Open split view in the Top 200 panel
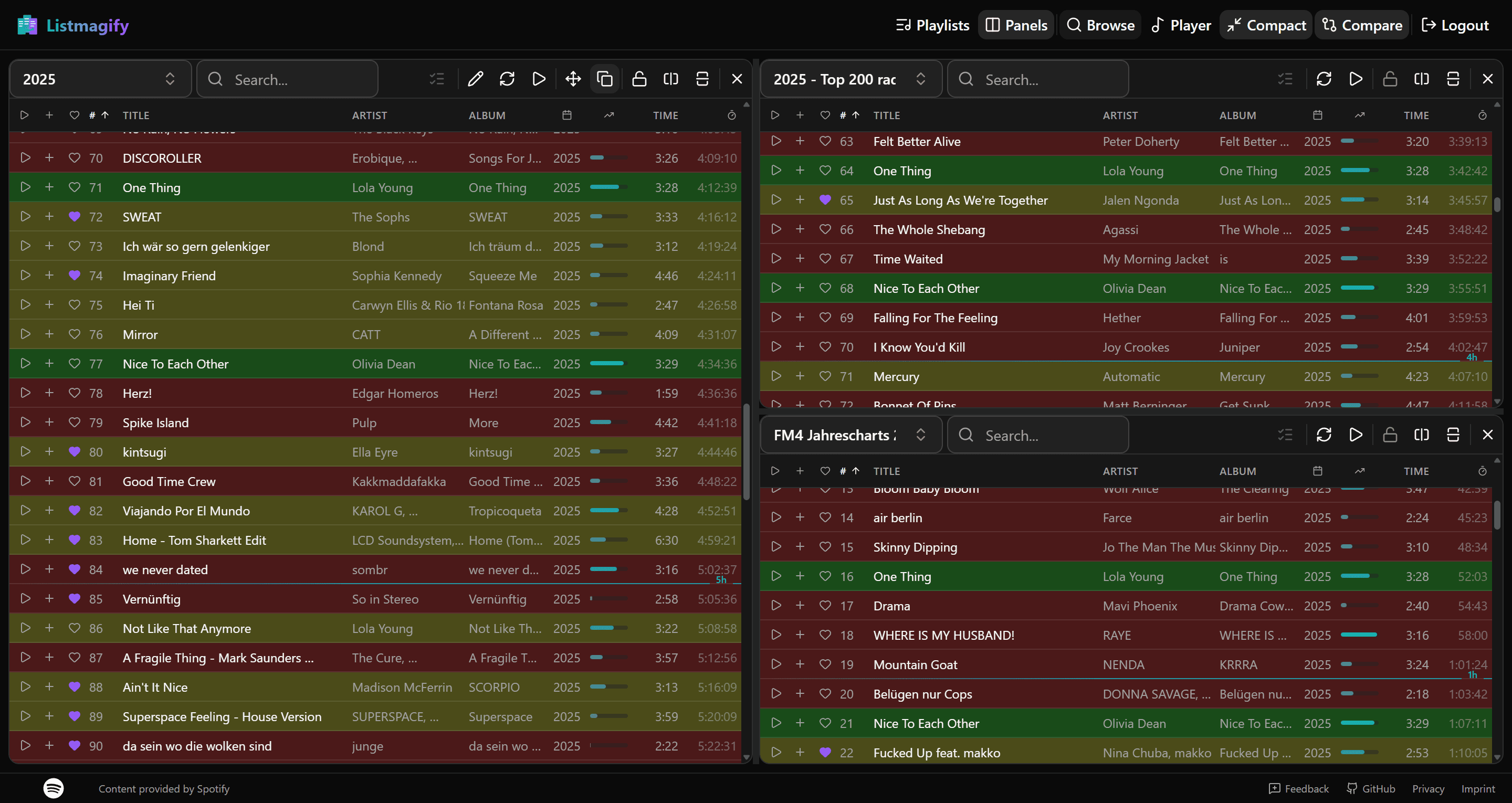The width and height of the screenshot is (1512, 803). pyautogui.click(x=1421, y=79)
